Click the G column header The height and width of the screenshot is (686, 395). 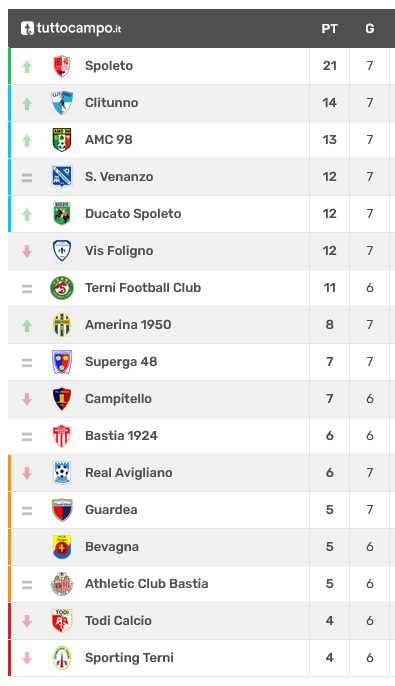pos(370,29)
